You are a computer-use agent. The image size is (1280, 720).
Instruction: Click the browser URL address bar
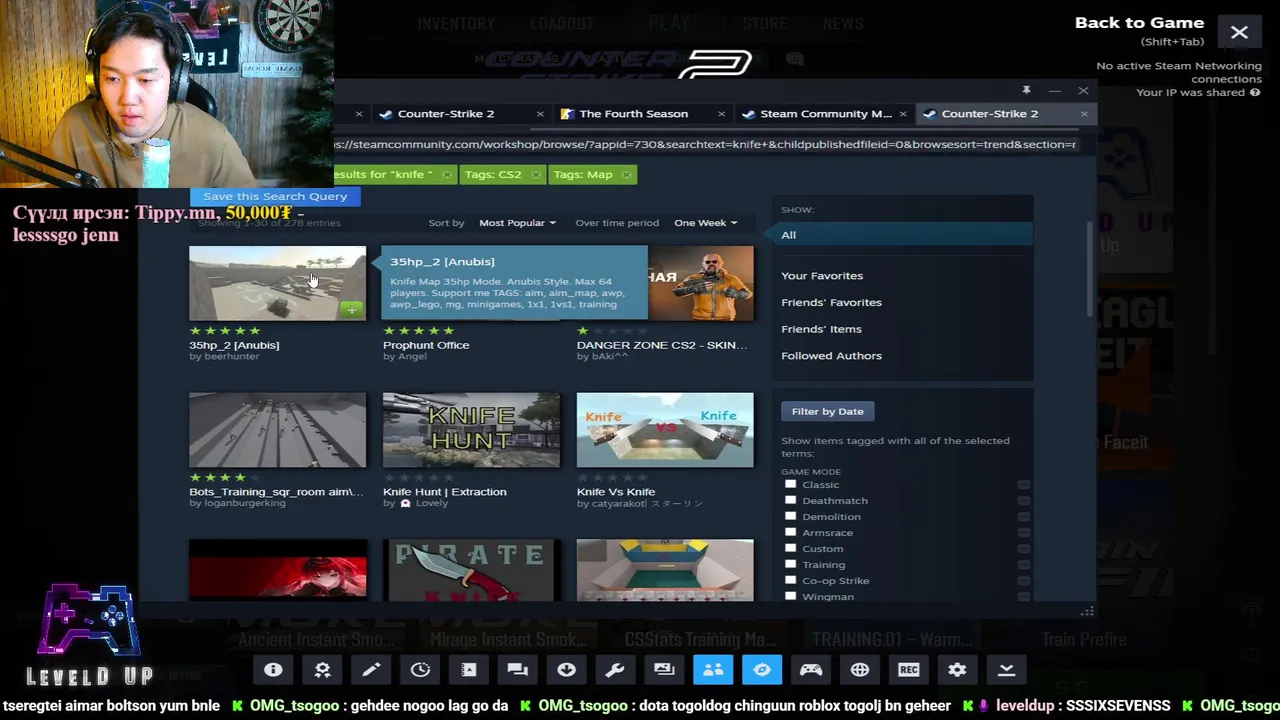(705, 145)
